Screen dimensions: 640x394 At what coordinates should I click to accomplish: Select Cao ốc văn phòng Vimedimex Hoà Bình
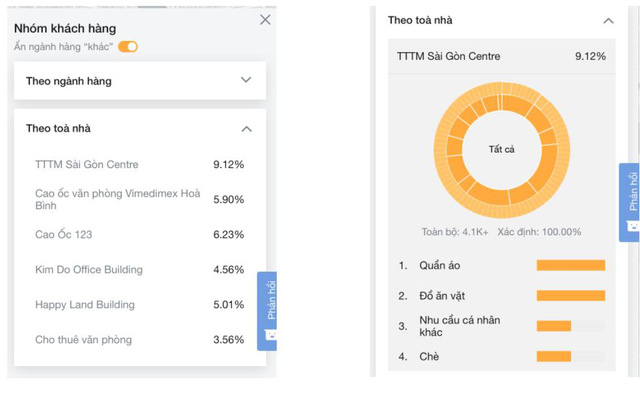pos(140,199)
